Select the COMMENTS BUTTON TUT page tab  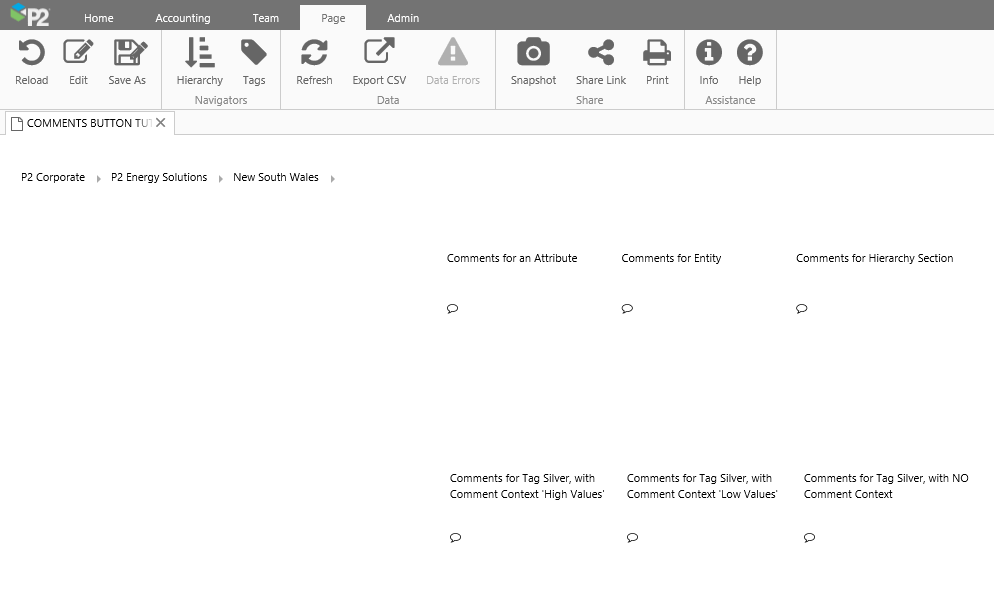pyautogui.click(x=89, y=123)
